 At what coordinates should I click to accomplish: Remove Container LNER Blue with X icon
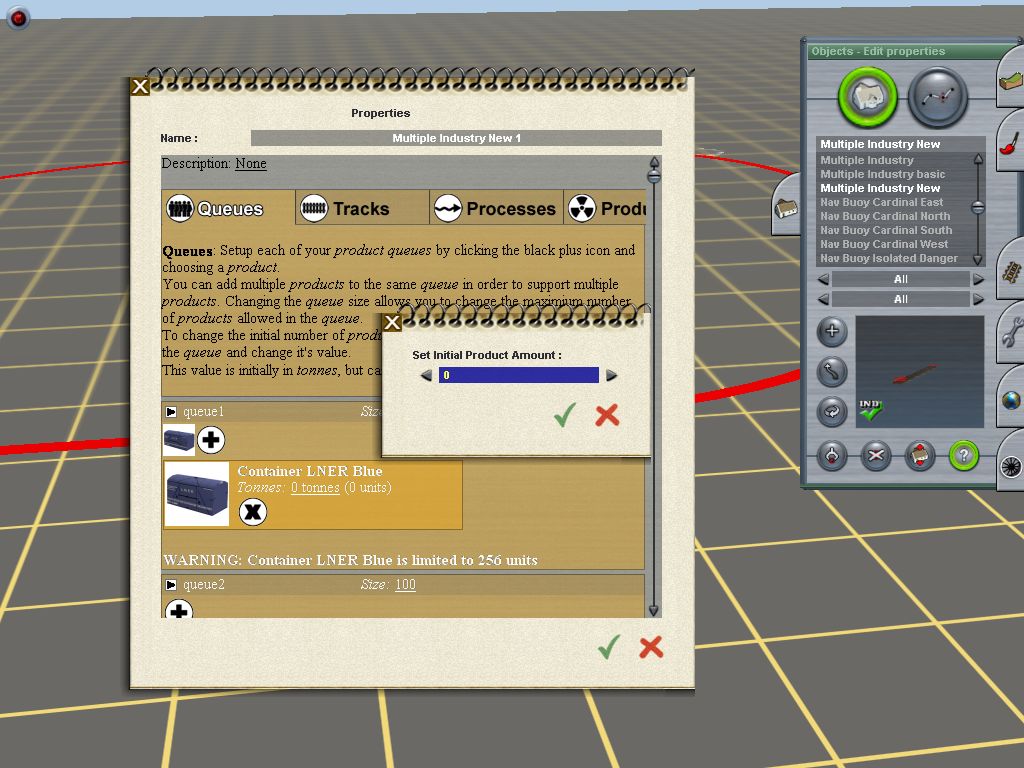[253, 512]
